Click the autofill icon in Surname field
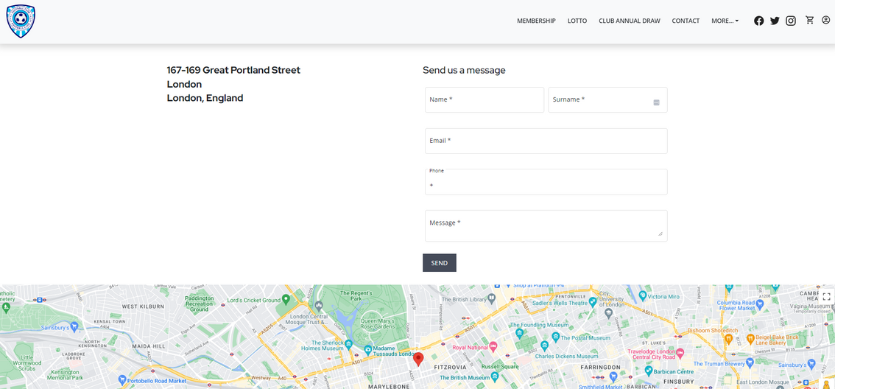The image size is (870, 389). [656, 102]
